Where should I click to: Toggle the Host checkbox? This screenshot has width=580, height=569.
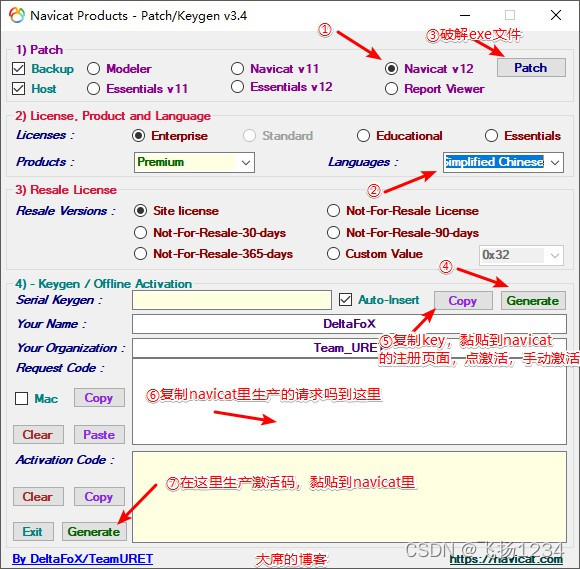(x=18, y=88)
